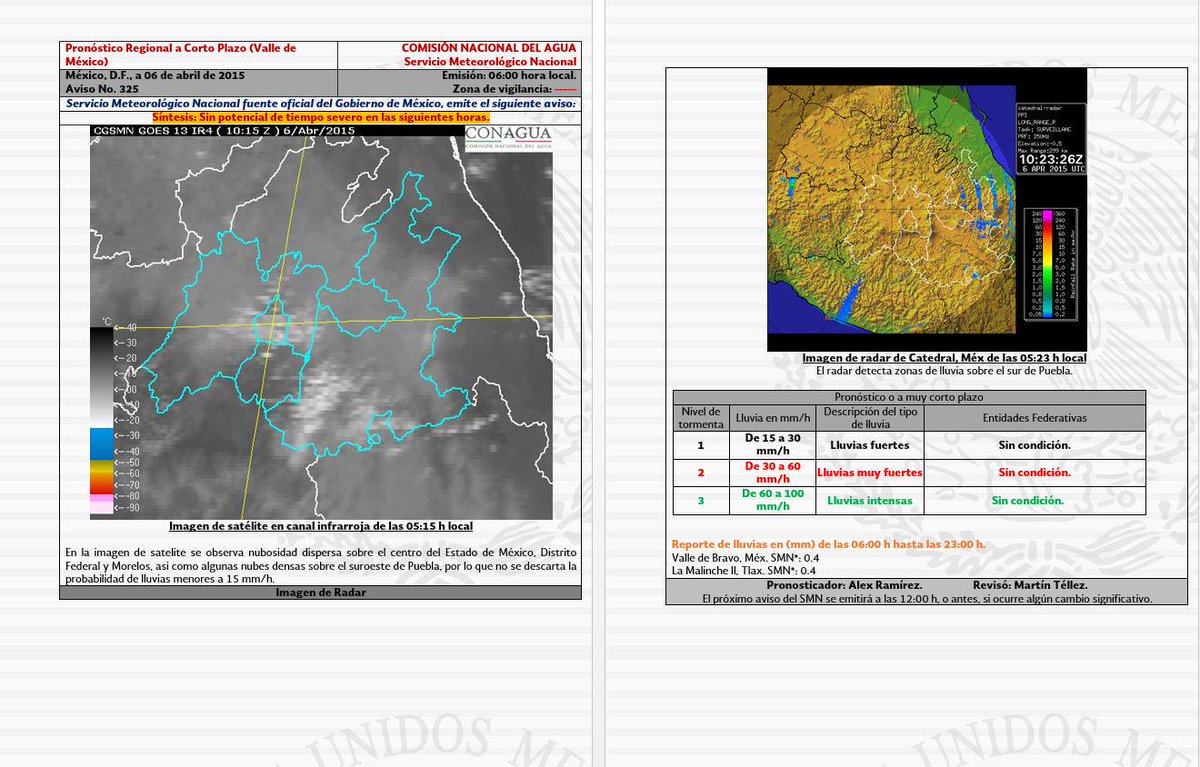Select the paragraph starting 'En la imagen de satelite'
Image resolution: width=1200 pixels, height=767 pixels.
point(320,566)
